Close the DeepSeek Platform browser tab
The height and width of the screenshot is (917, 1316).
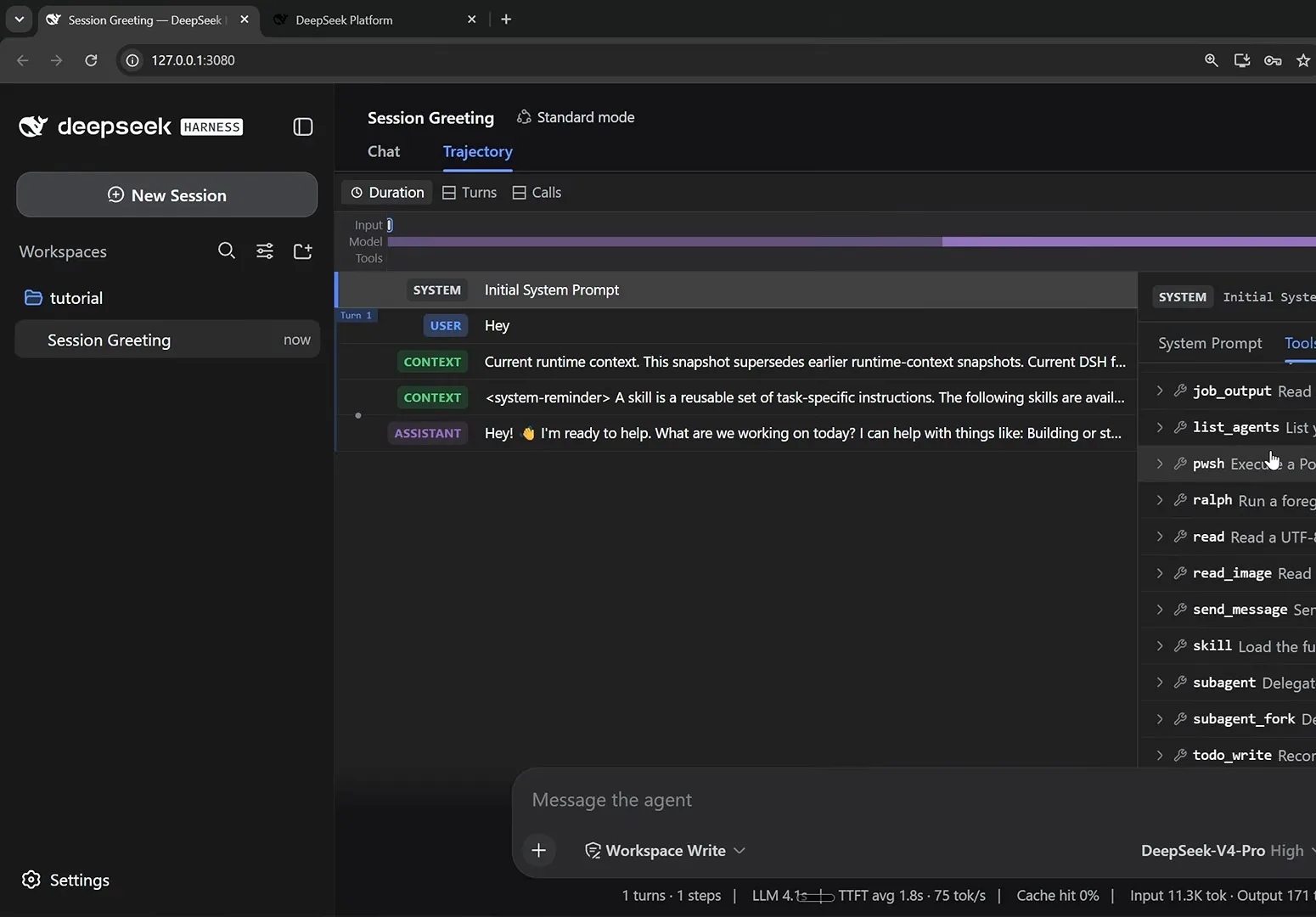[x=472, y=19]
